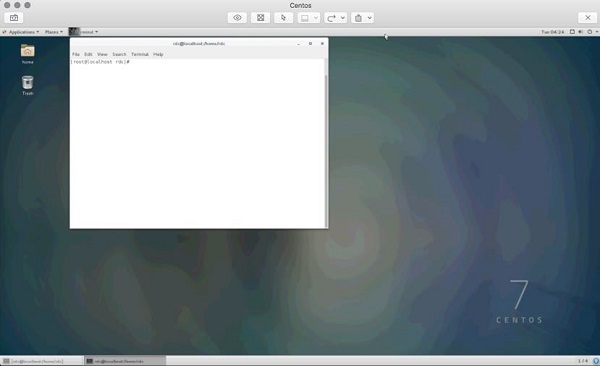Click the terminal vertical scrollbar
Image resolution: width=600 pixels, height=366 pixels.
click(326, 144)
